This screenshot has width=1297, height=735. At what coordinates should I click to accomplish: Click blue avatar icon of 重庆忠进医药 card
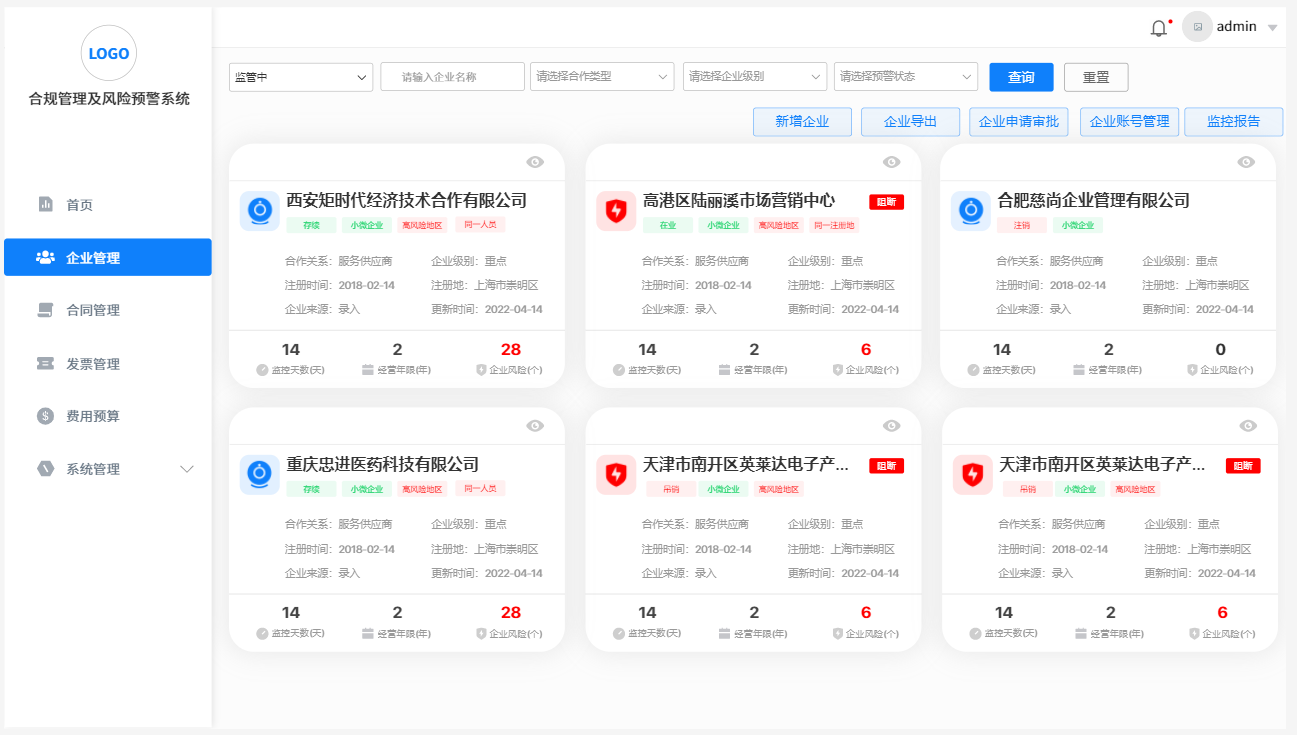point(260,475)
